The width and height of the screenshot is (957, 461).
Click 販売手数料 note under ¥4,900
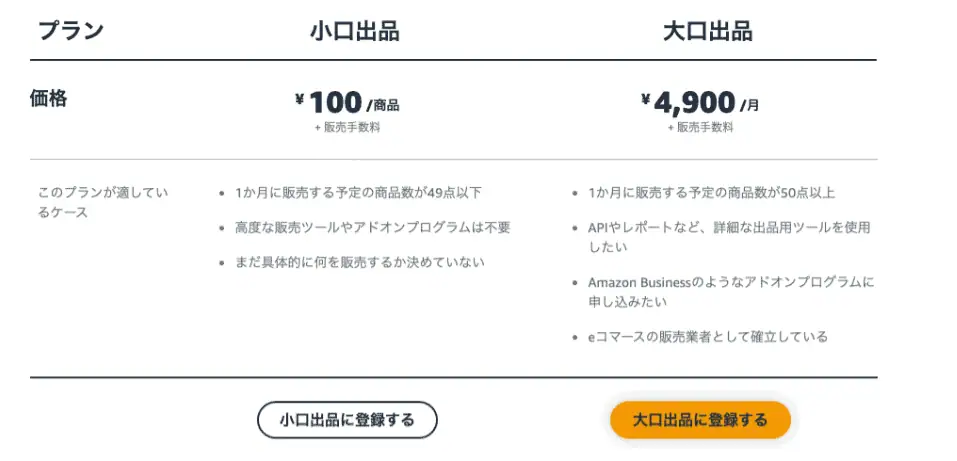[x=701, y=127]
